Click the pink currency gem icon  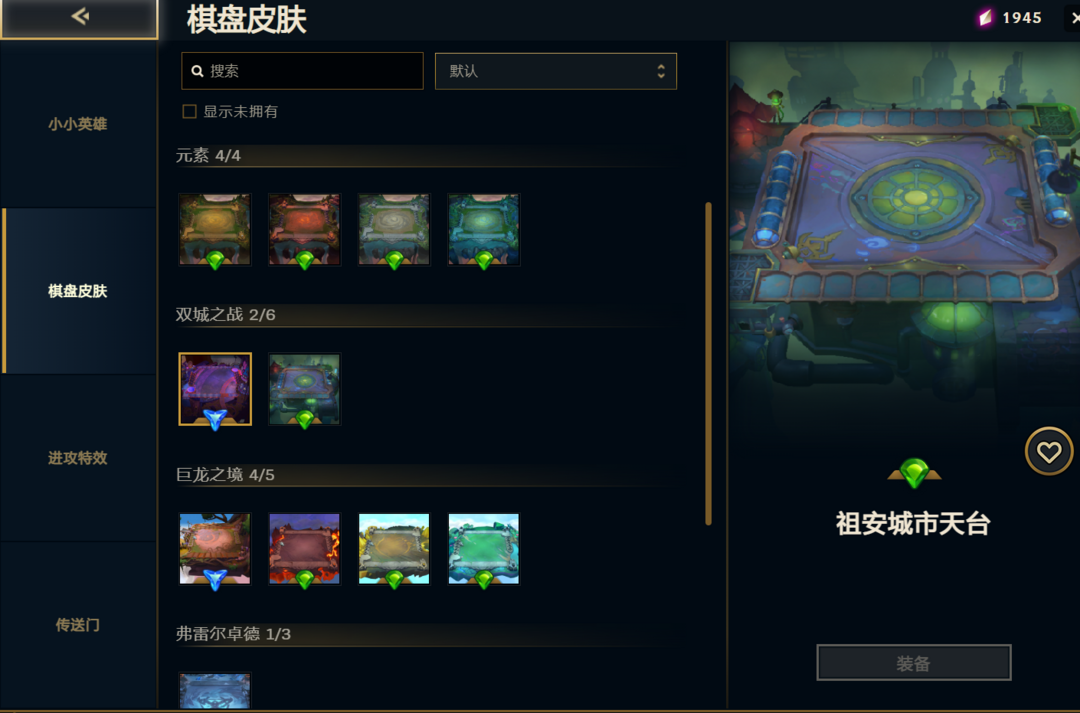(986, 18)
